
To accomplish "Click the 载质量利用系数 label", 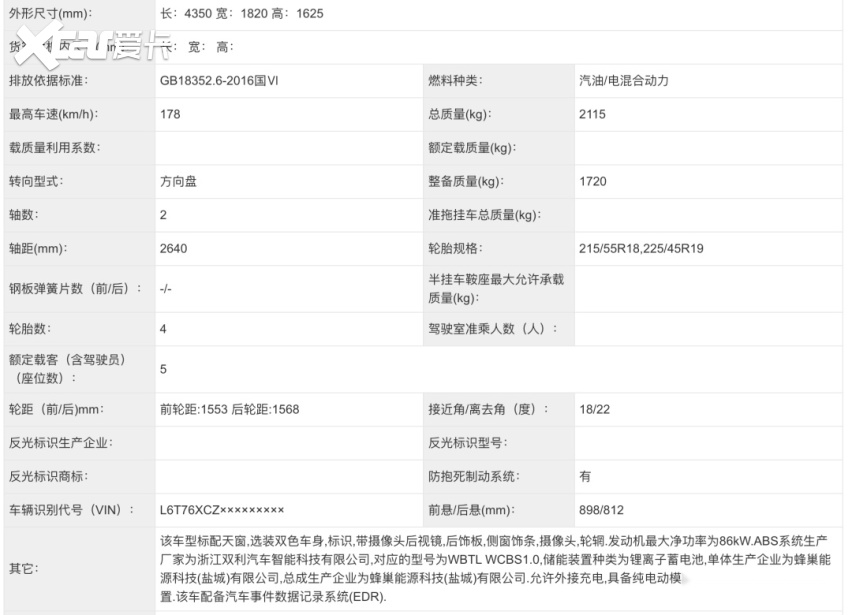I will tap(54, 148).
